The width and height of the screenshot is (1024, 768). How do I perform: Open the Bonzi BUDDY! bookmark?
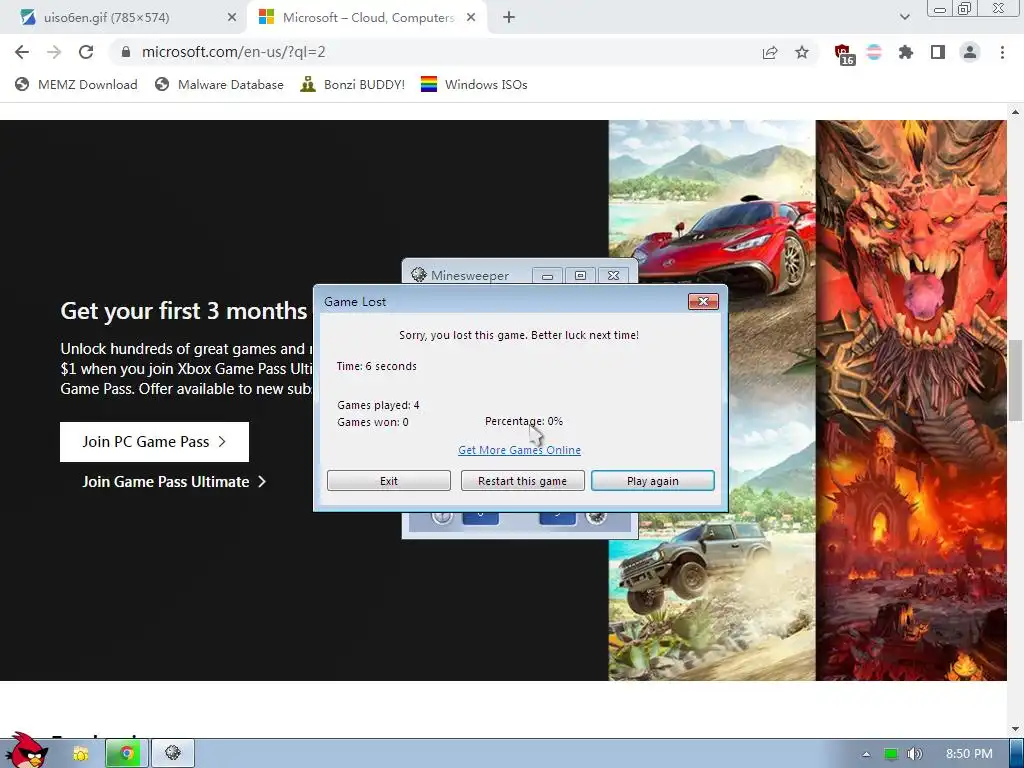(353, 84)
